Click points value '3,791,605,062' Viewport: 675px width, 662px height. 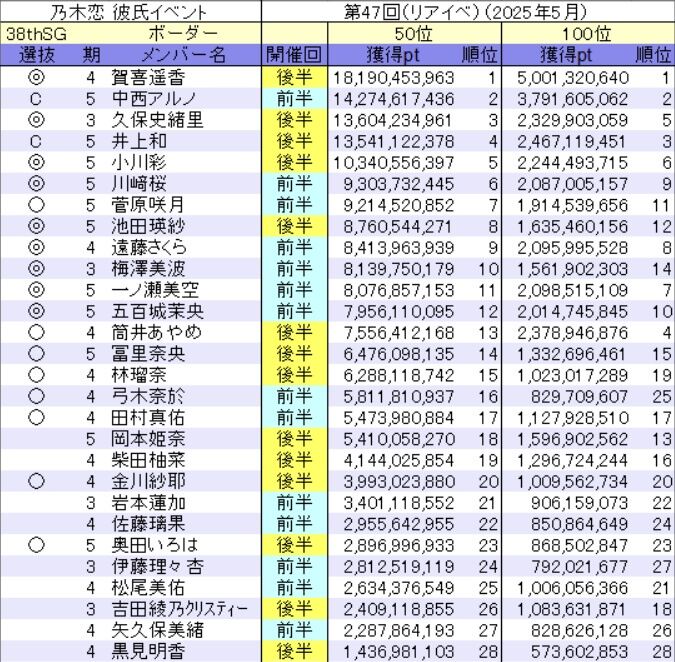(573, 99)
